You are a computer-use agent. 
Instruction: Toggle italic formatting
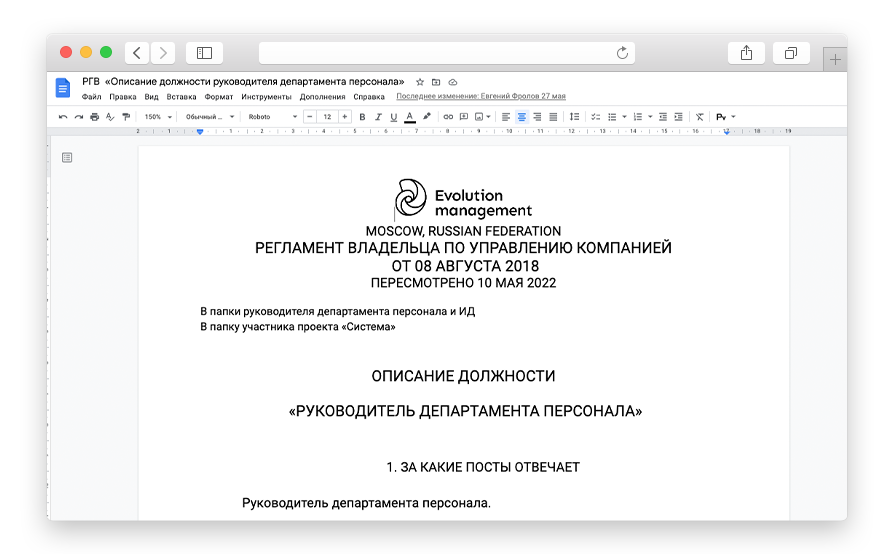pos(378,117)
